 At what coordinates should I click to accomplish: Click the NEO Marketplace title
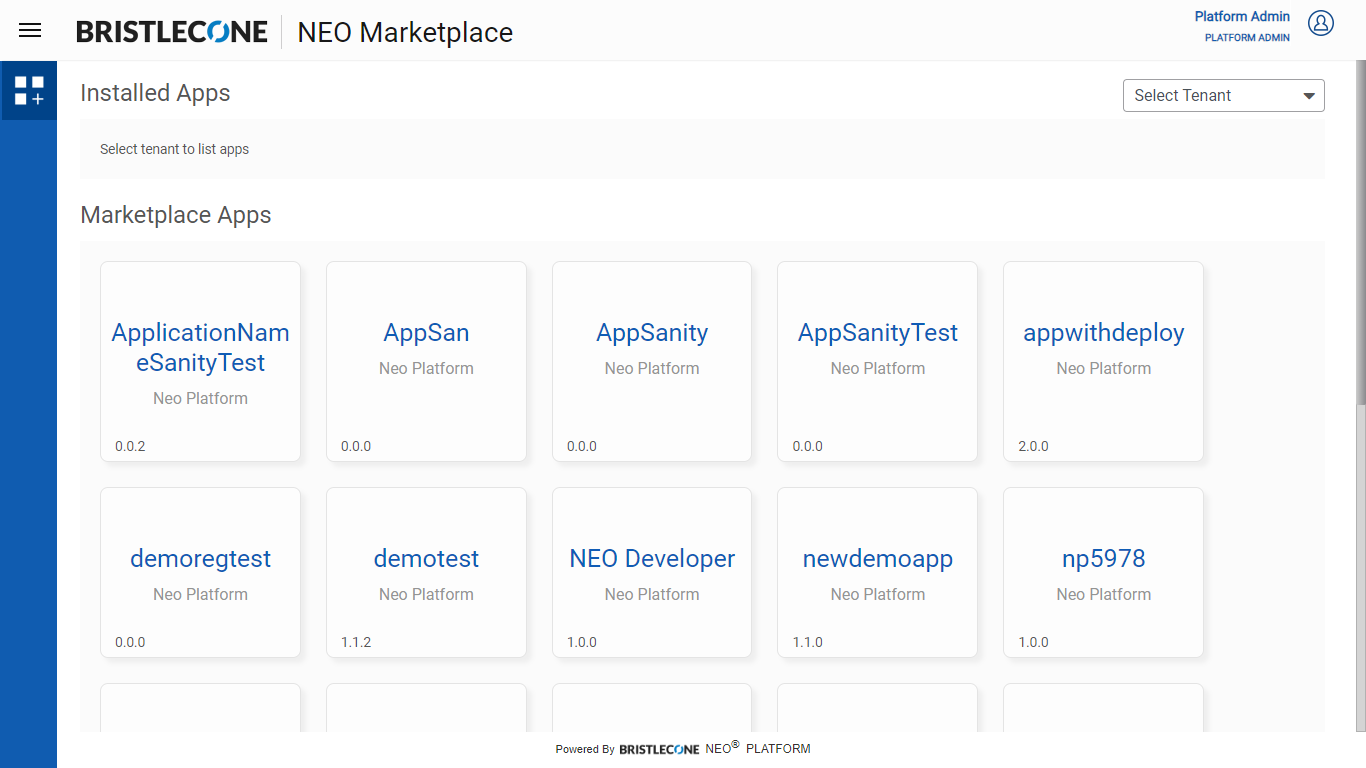(x=405, y=32)
